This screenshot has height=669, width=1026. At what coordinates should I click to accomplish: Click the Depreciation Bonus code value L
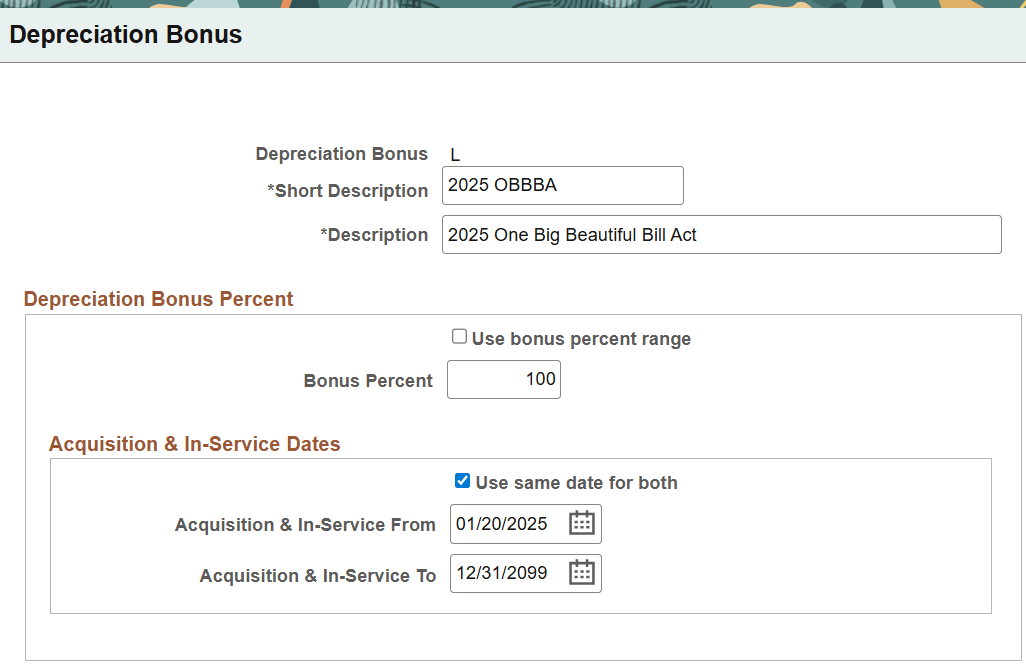(455, 155)
